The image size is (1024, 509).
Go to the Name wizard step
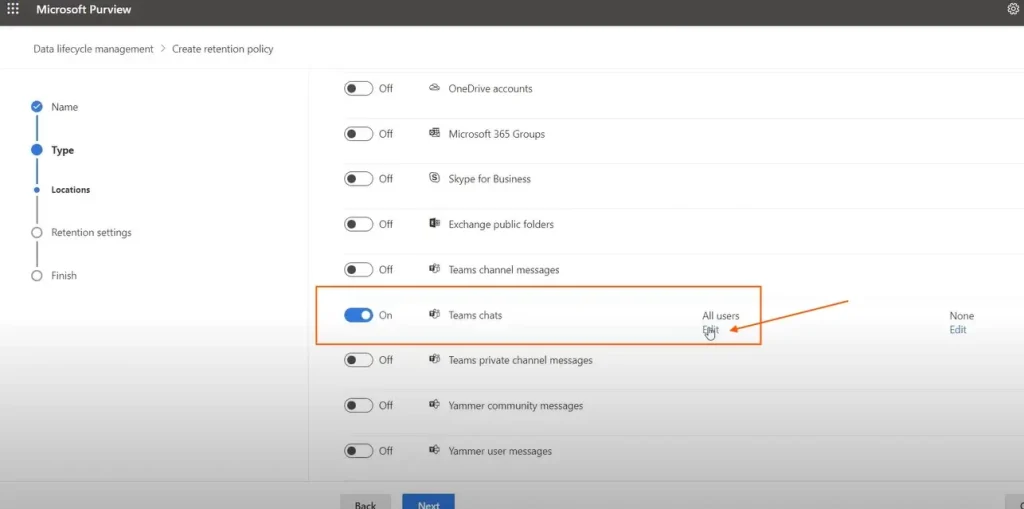pos(64,107)
